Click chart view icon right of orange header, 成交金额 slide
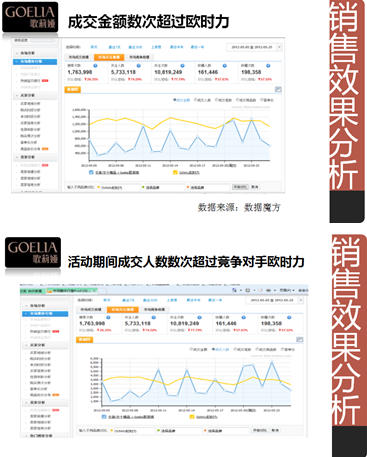The height and width of the screenshot is (457, 367). point(278,89)
